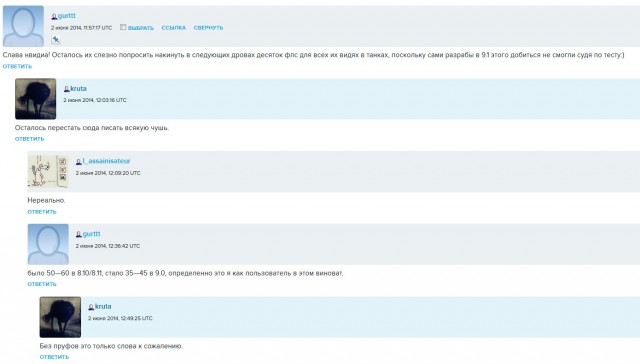Click the user icon beside gurttt at 12:36:42
640x364 pixels.
pos(79,235)
